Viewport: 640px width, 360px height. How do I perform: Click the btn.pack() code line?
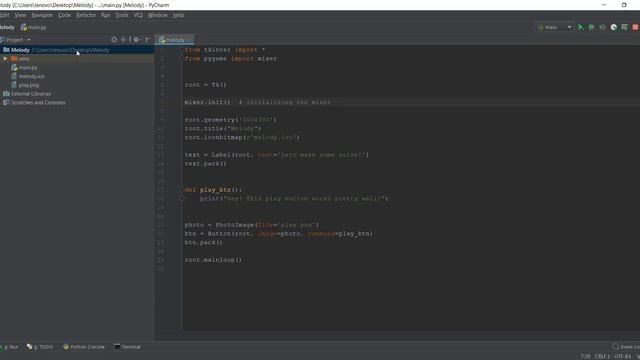click(x=203, y=242)
